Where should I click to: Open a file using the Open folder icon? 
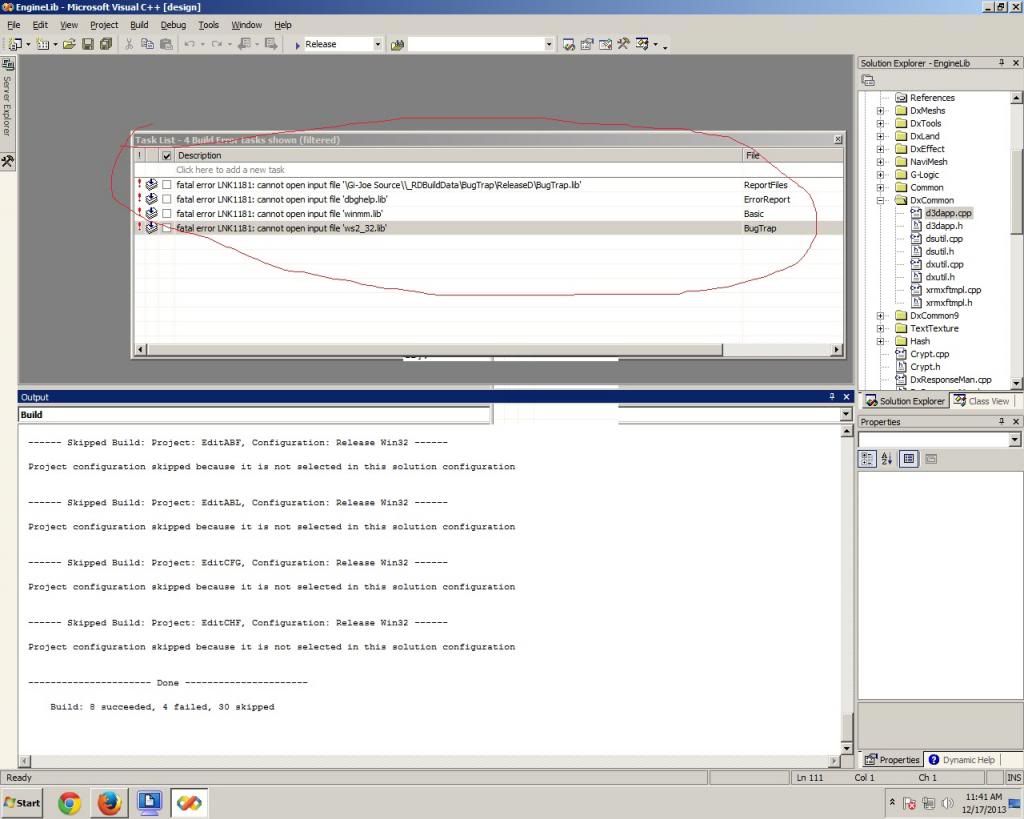point(67,43)
